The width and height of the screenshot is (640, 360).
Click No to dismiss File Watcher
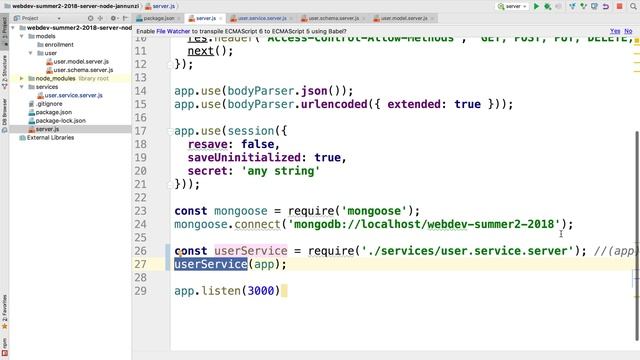(628, 31)
